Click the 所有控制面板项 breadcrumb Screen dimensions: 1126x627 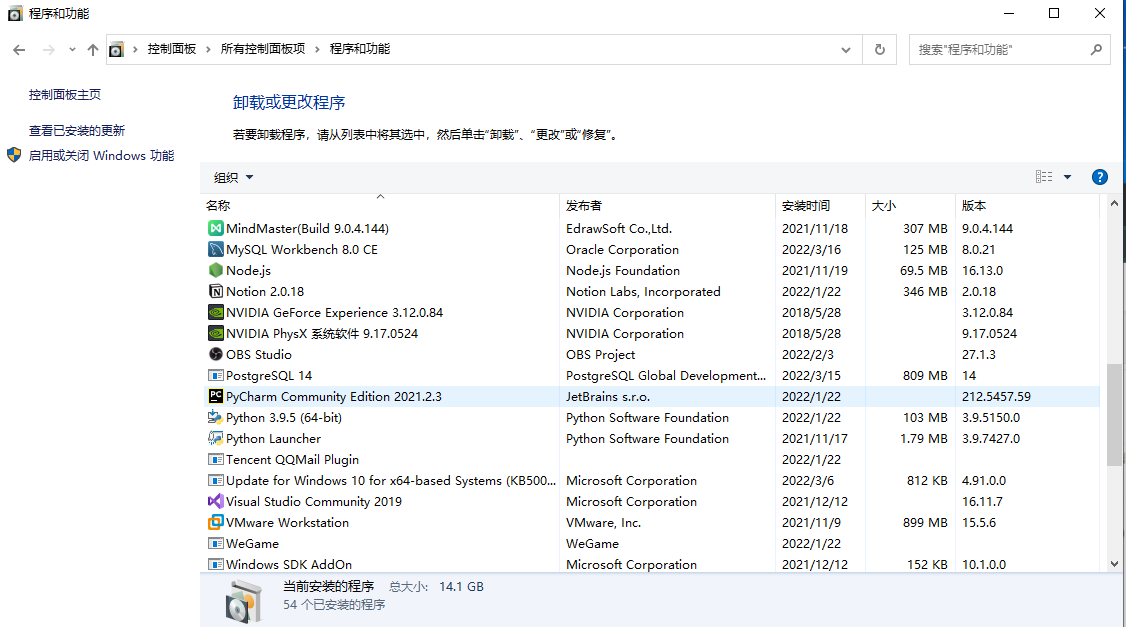click(263, 49)
